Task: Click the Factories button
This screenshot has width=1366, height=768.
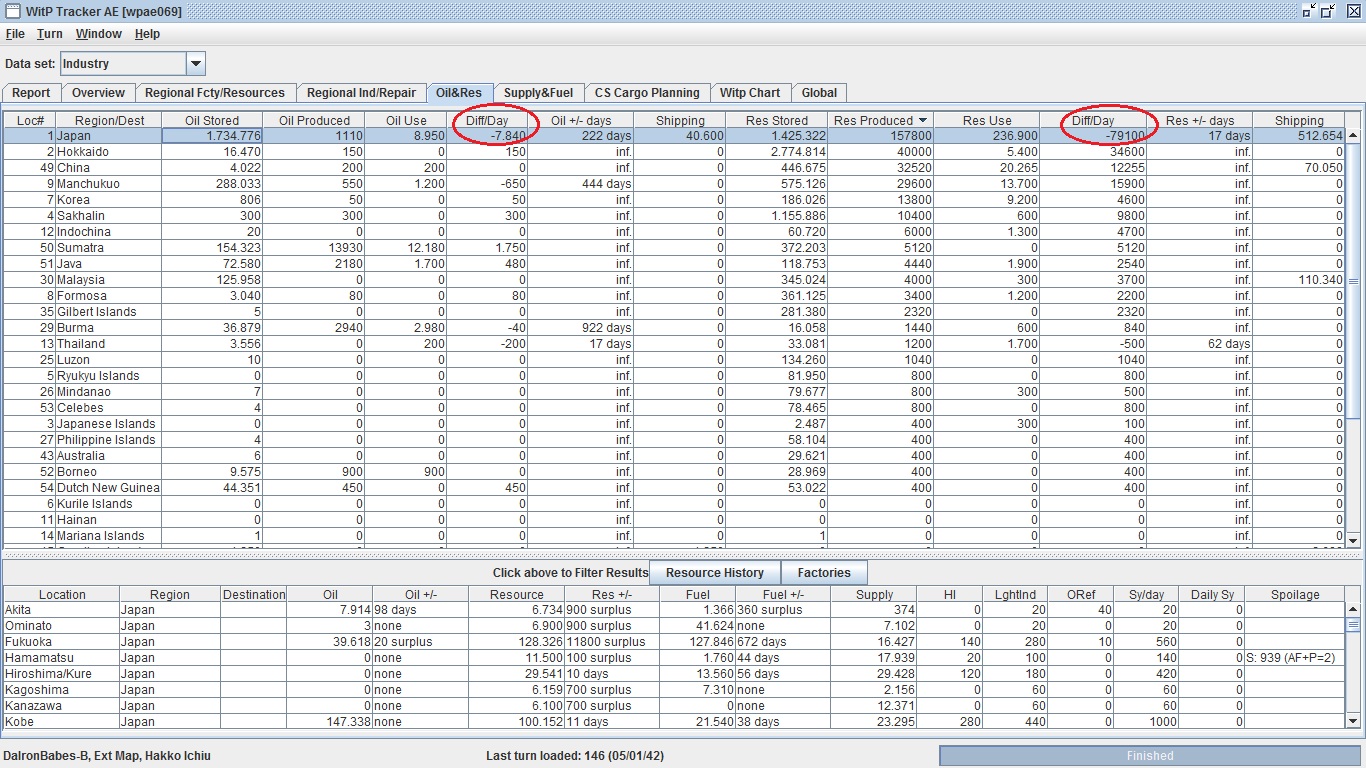Action: point(823,573)
